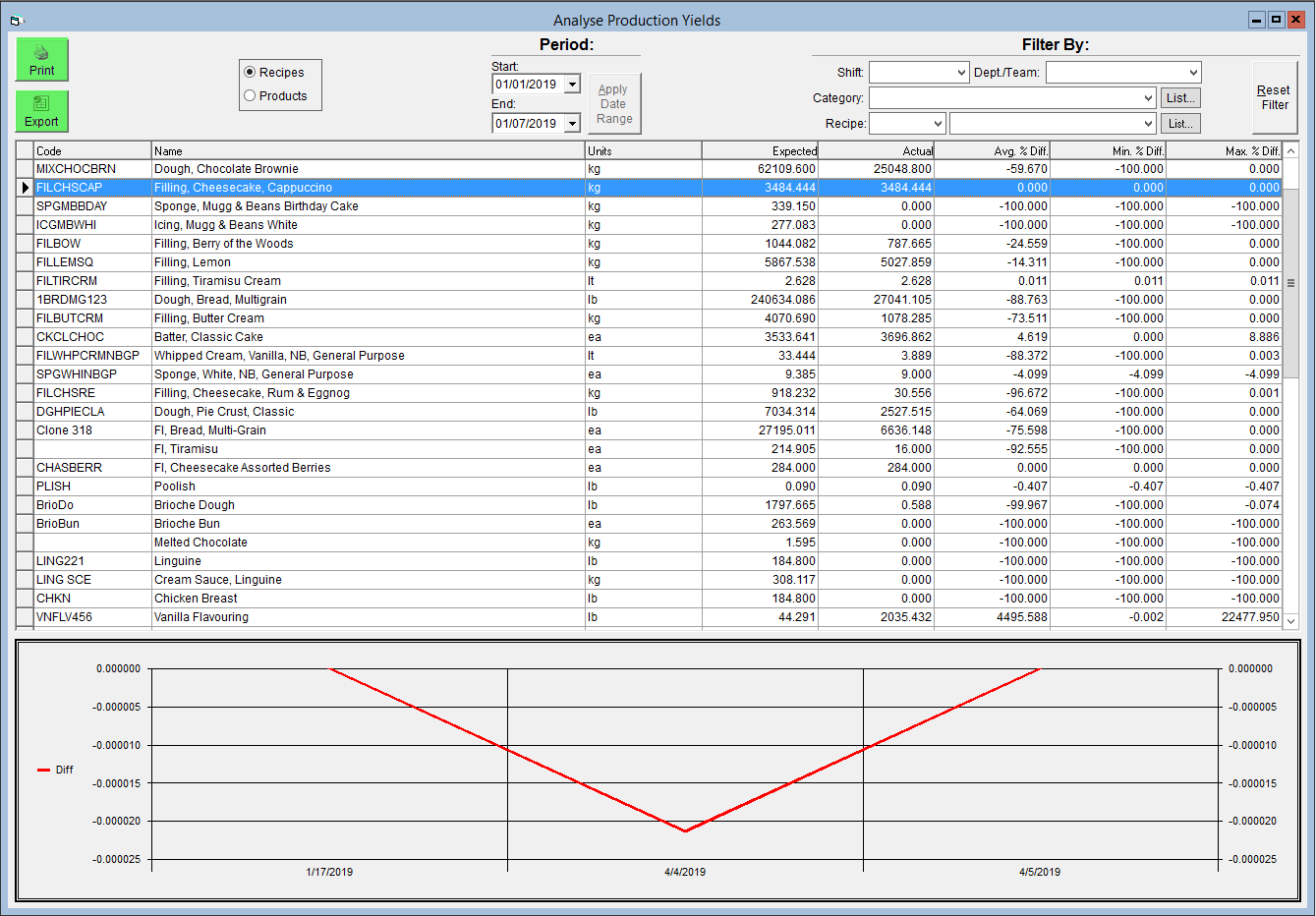
Task: Open the Start date dropdown
Action: point(572,85)
